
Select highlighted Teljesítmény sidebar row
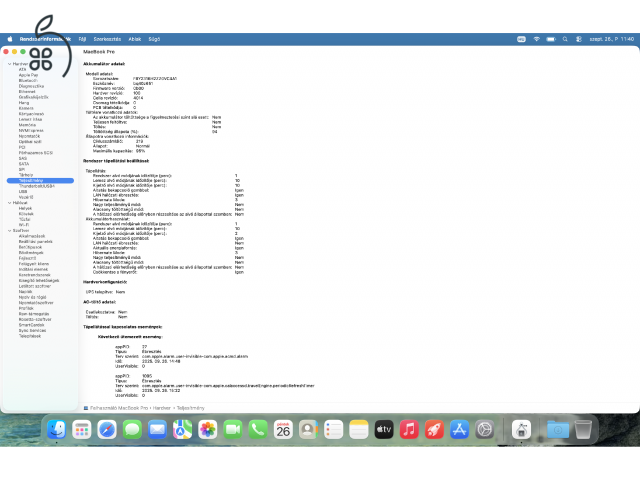[40, 180]
